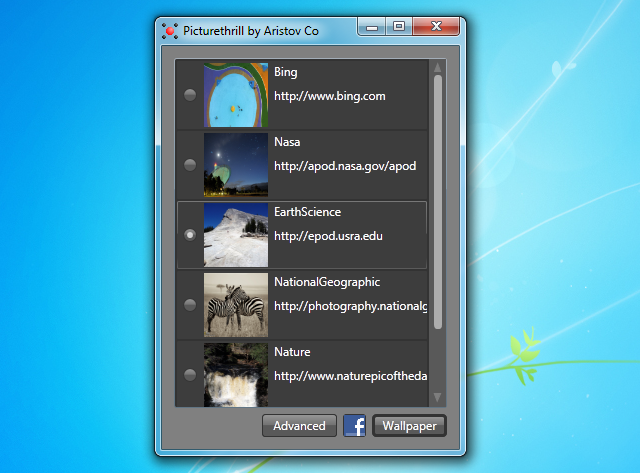The width and height of the screenshot is (640, 473).
Task: Click the zebras thumbnail for NationalGeographic
Action: pos(235,305)
